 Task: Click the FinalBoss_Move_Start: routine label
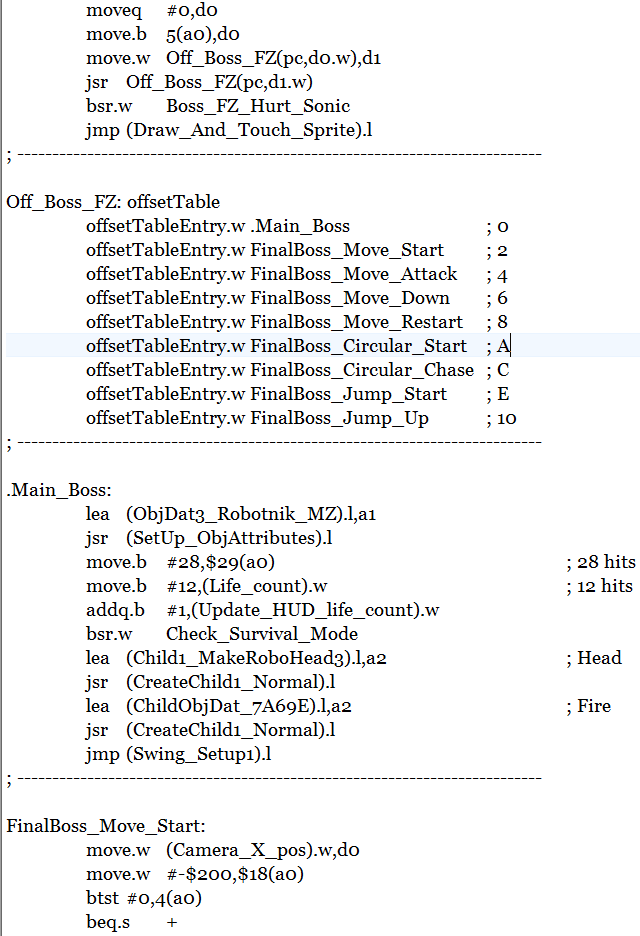point(106,826)
